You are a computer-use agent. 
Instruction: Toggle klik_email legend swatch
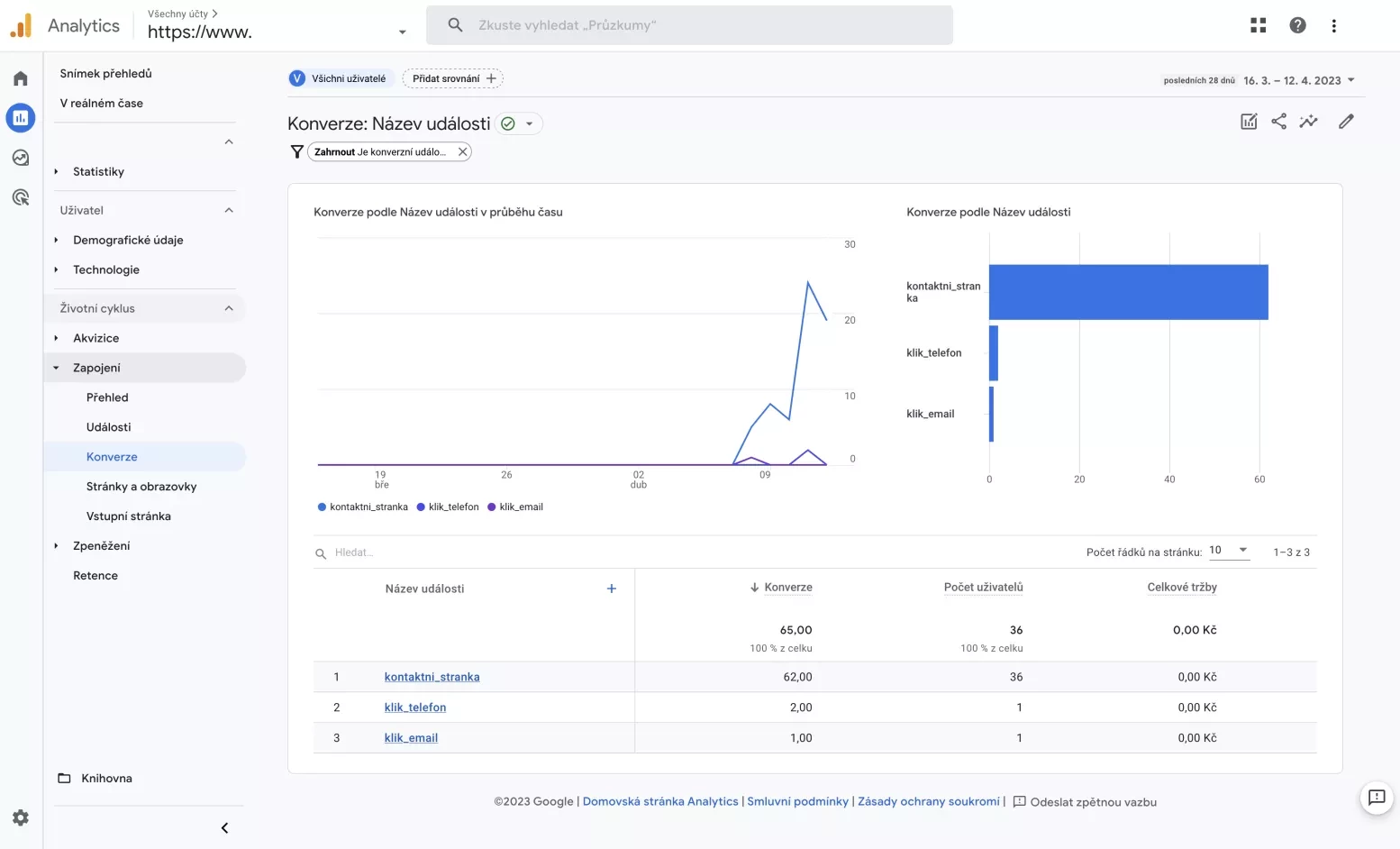(x=492, y=507)
